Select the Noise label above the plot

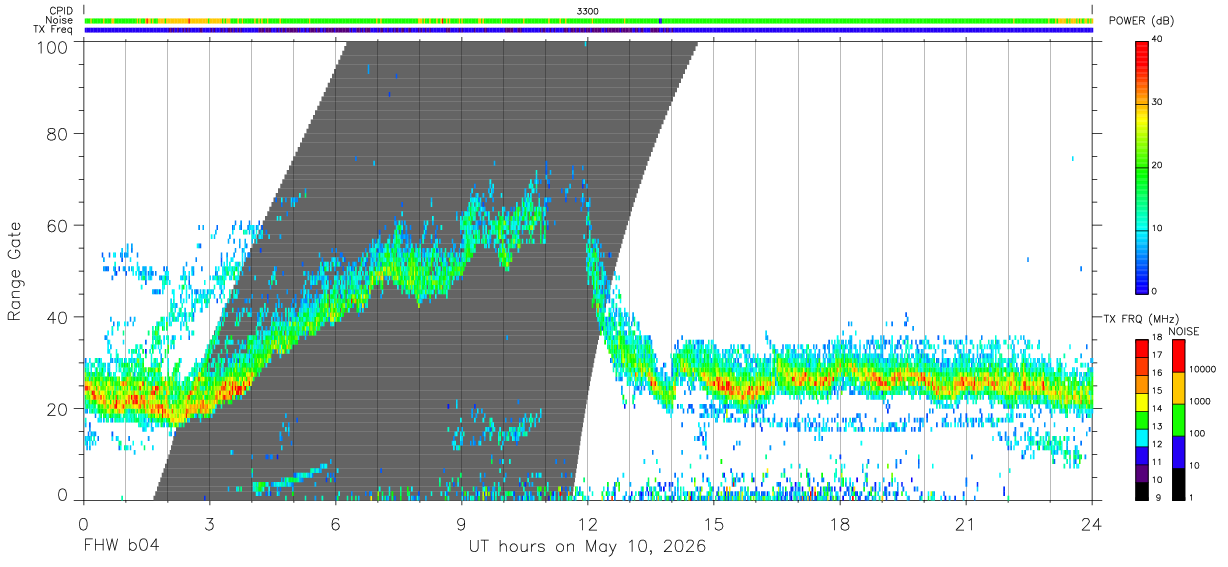click(x=59, y=20)
